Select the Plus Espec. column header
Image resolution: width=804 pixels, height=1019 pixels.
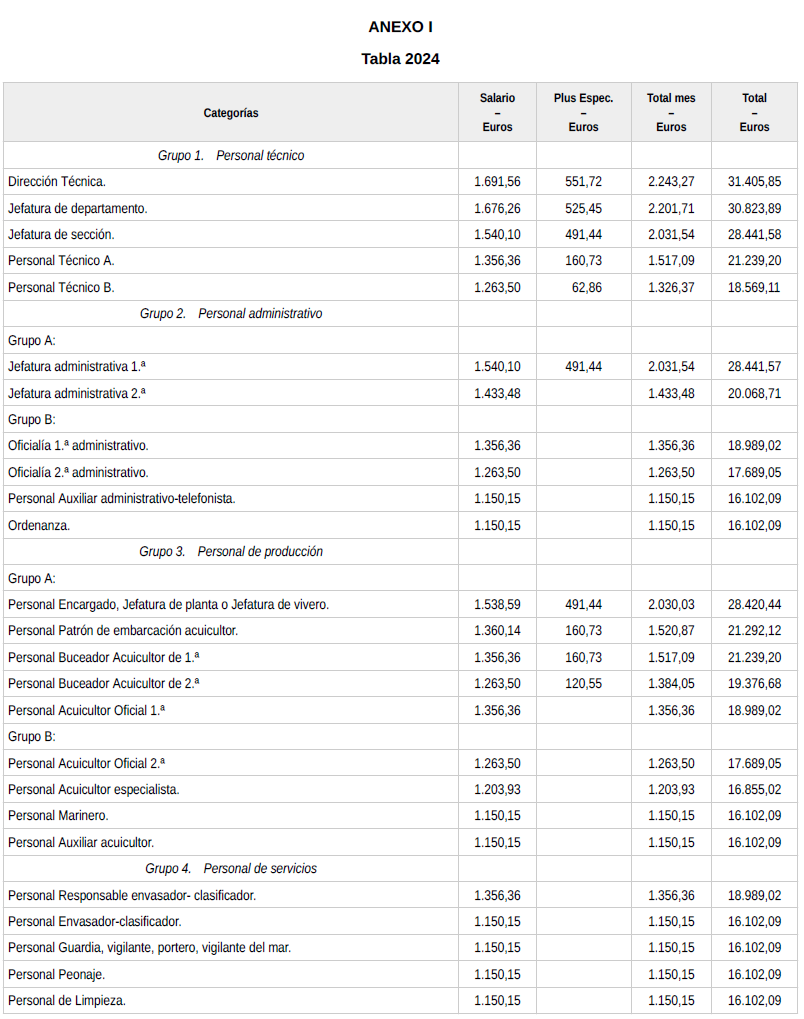pos(583,112)
